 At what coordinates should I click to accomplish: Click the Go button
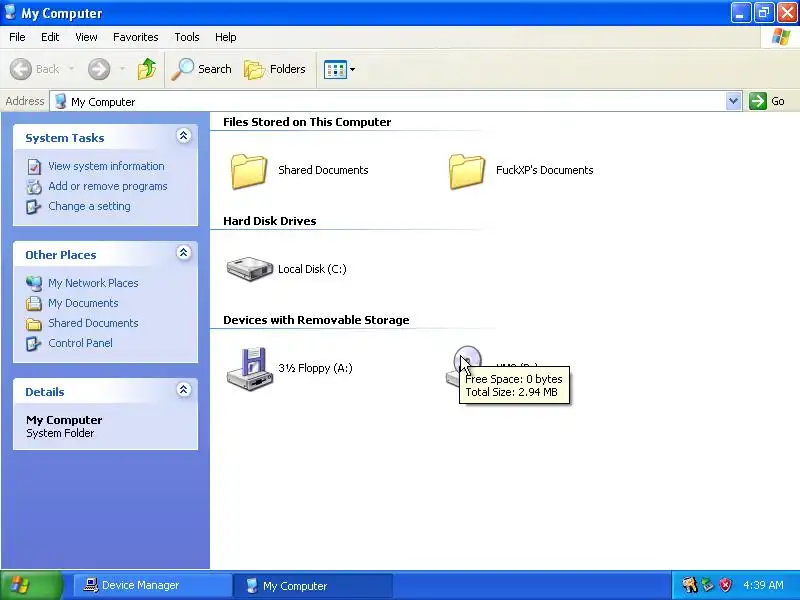[767, 101]
